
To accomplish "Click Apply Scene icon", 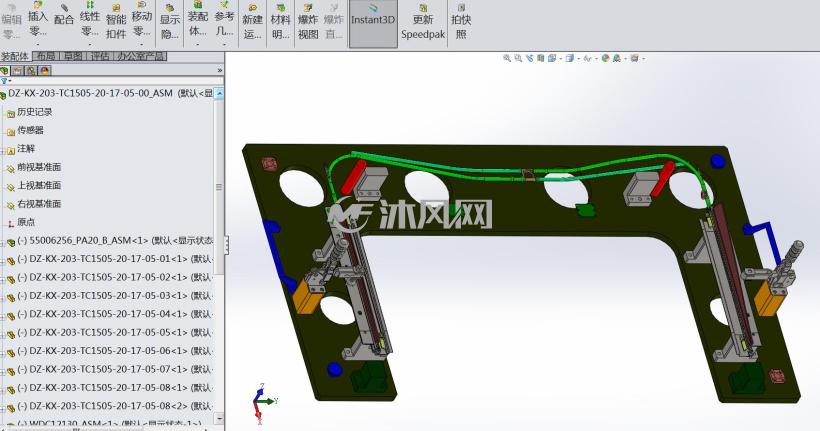I will [617, 58].
